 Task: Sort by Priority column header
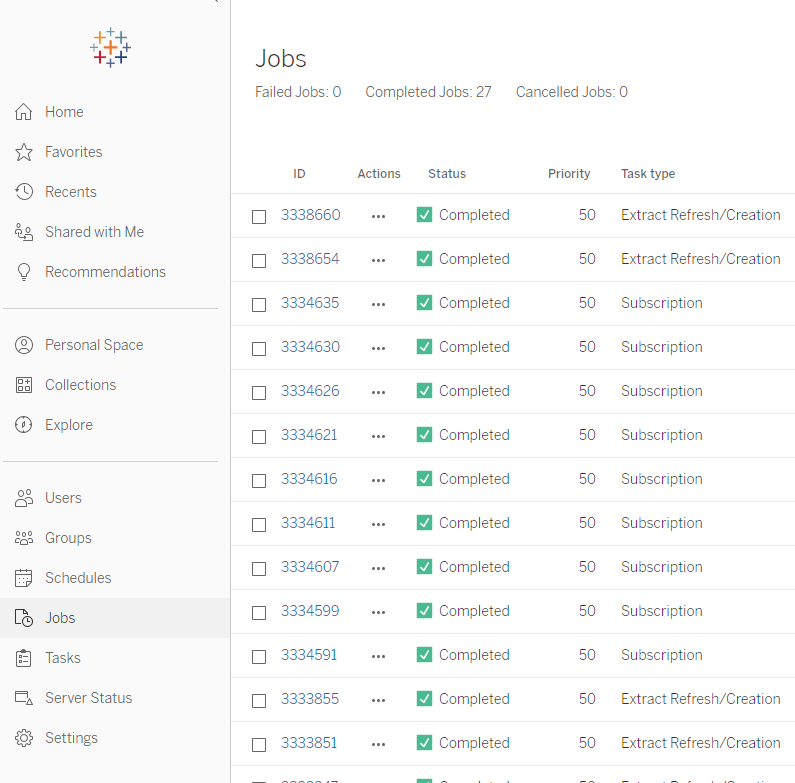tap(569, 174)
